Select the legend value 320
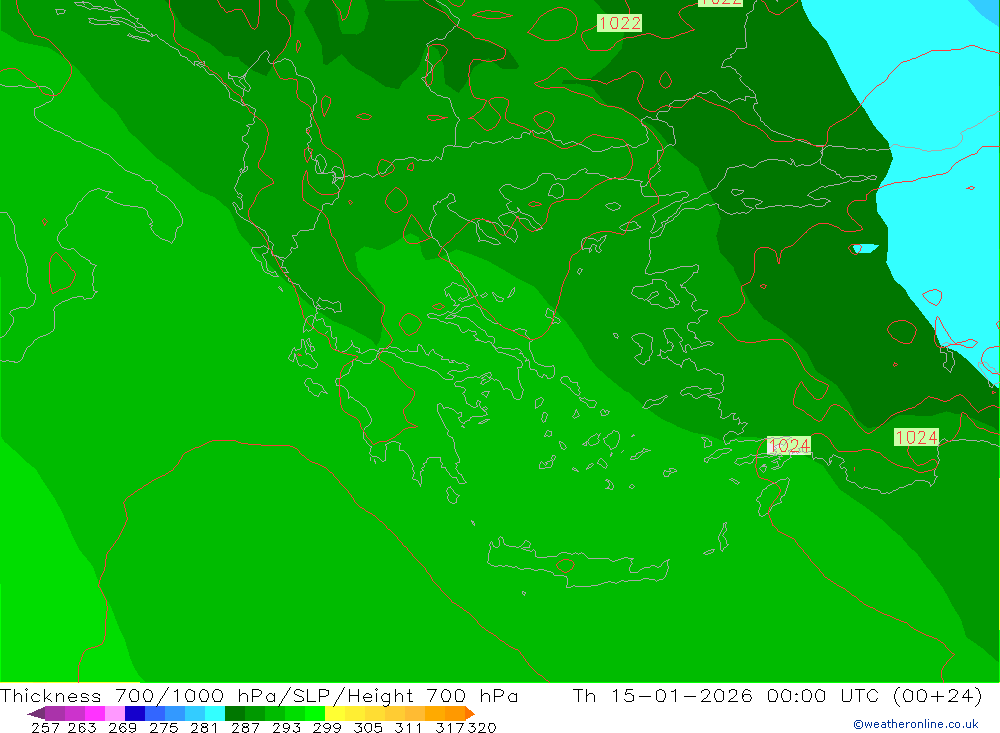This screenshot has height=733, width=1000. pos(482,727)
